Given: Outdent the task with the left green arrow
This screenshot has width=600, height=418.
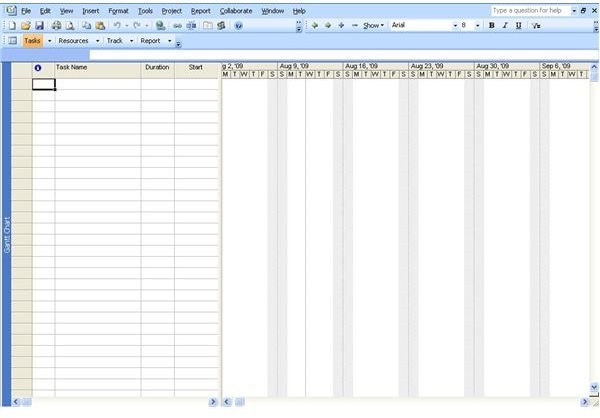Looking at the screenshot, I should coord(315,25).
